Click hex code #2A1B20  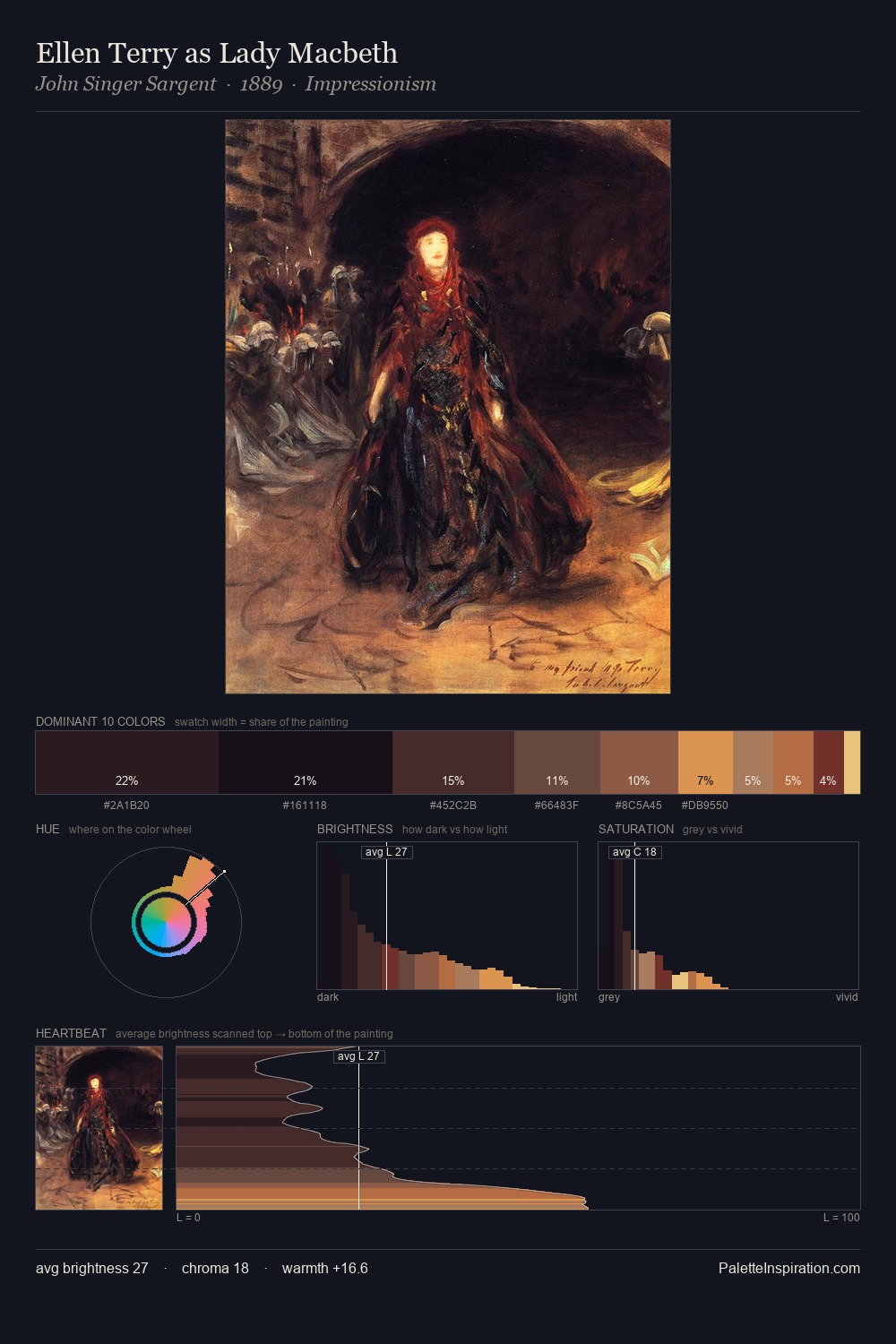126,806
